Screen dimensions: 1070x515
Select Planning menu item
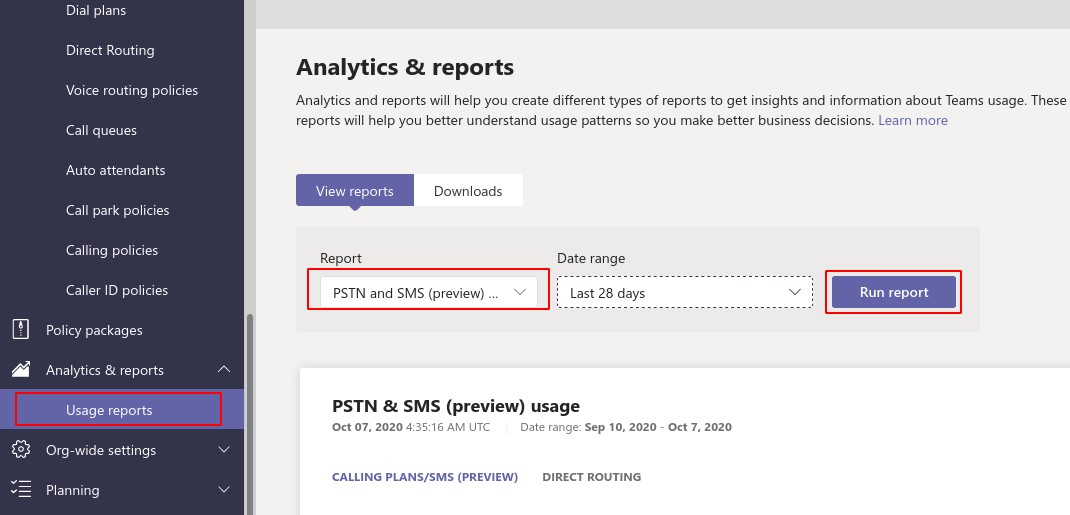click(x=72, y=490)
